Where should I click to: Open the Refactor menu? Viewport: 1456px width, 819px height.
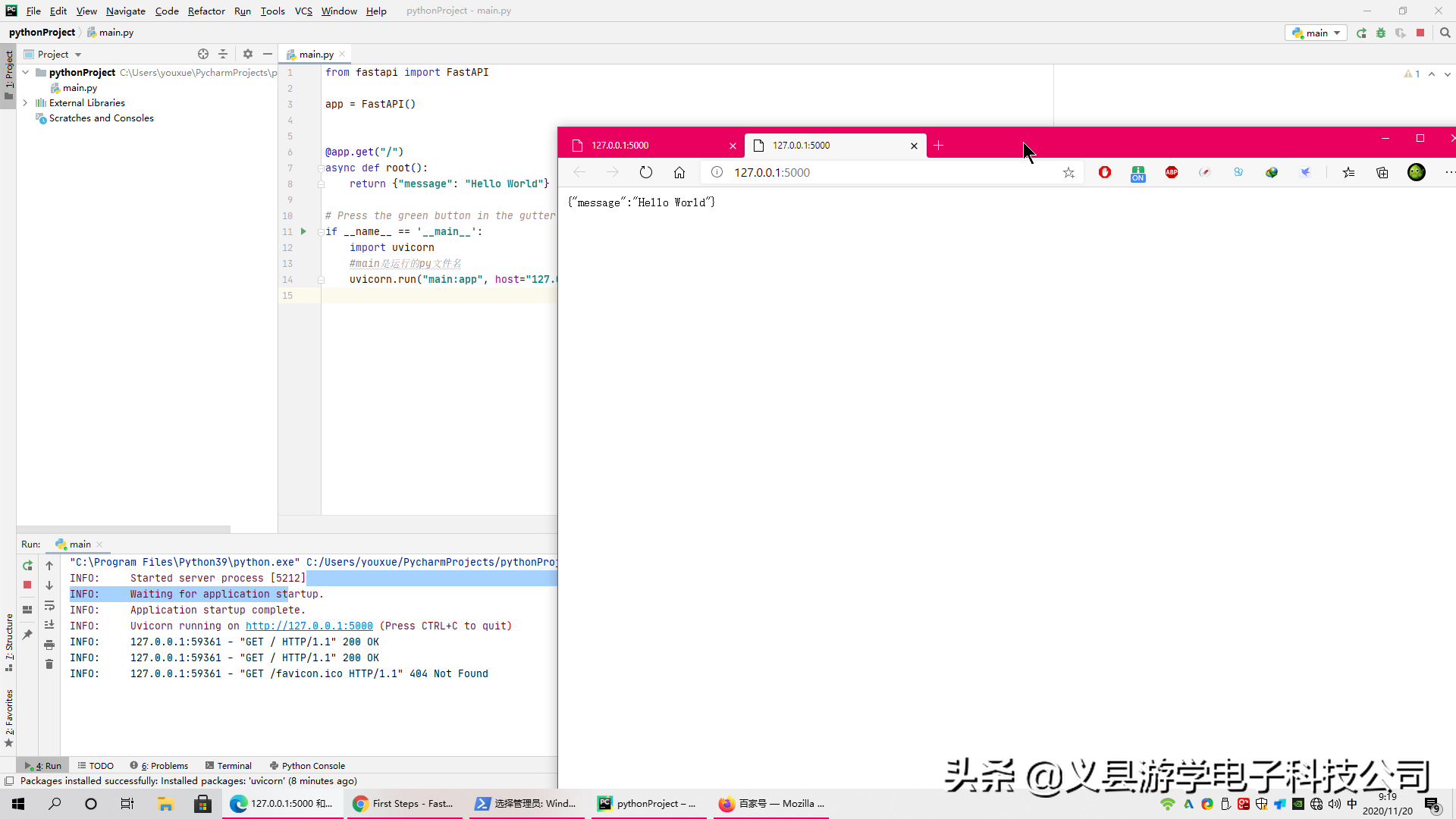pyautogui.click(x=206, y=11)
